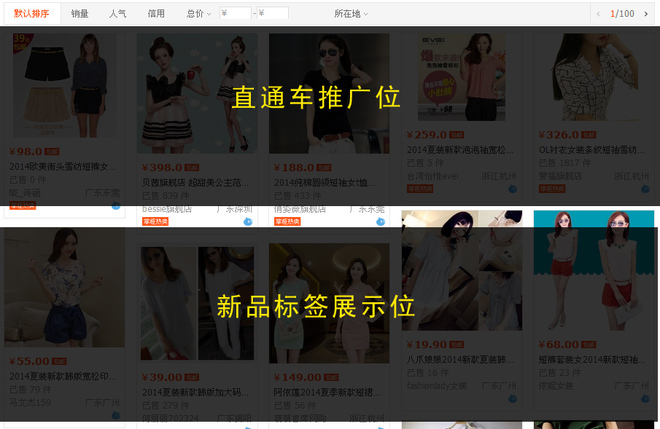This screenshot has width=660, height=429.
Task: Open the ¥98.0 shorts product thumbnail
Action: [64, 85]
